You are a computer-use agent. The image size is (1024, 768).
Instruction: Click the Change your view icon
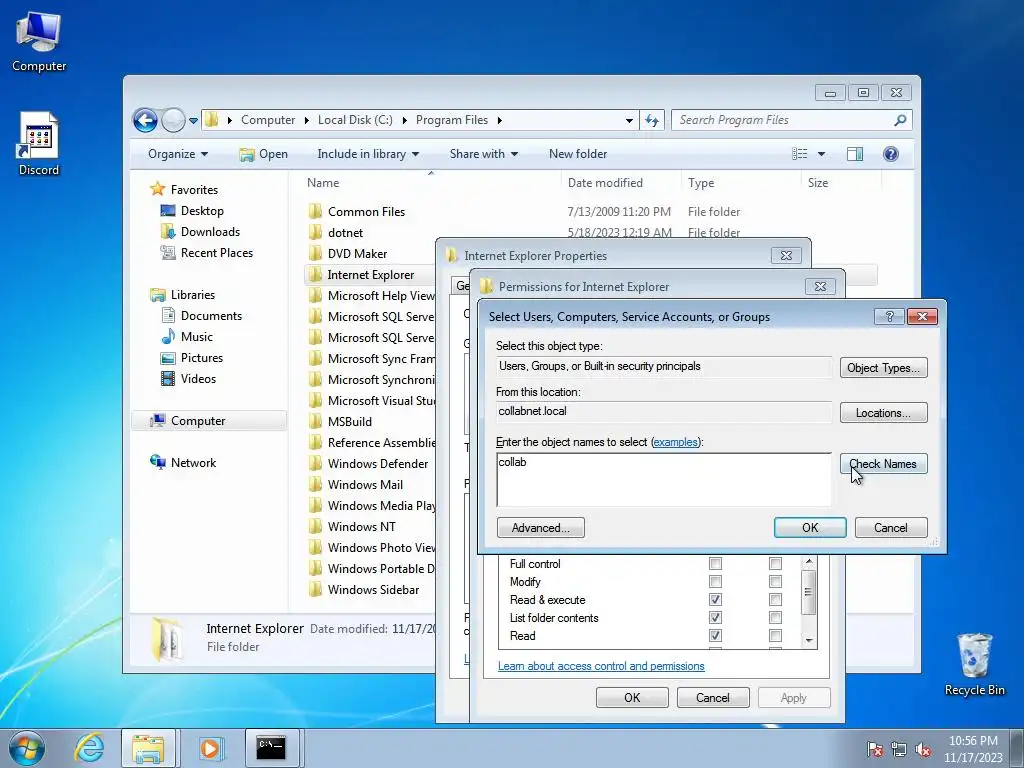[x=799, y=154]
